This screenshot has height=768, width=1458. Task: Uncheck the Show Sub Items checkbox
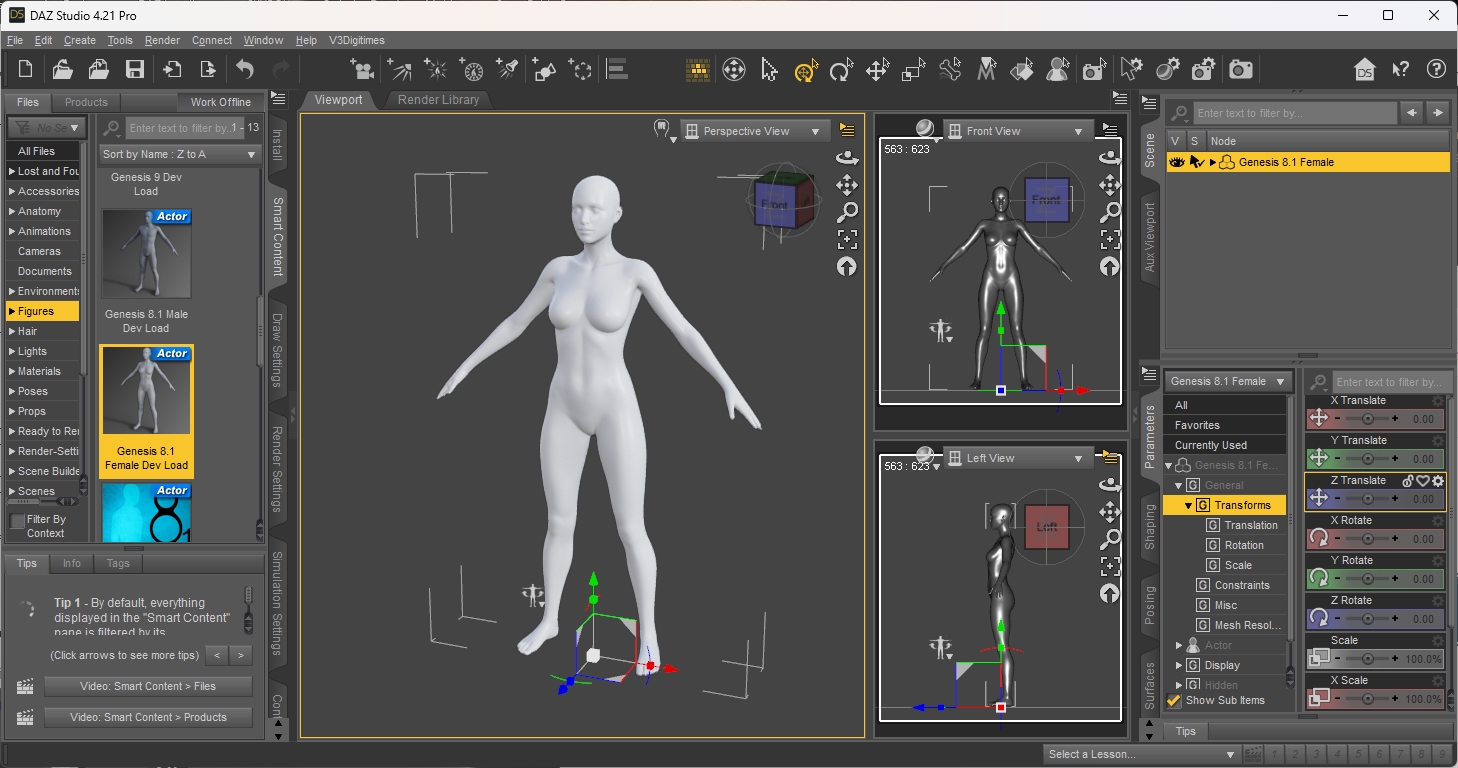coord(1174,700)
